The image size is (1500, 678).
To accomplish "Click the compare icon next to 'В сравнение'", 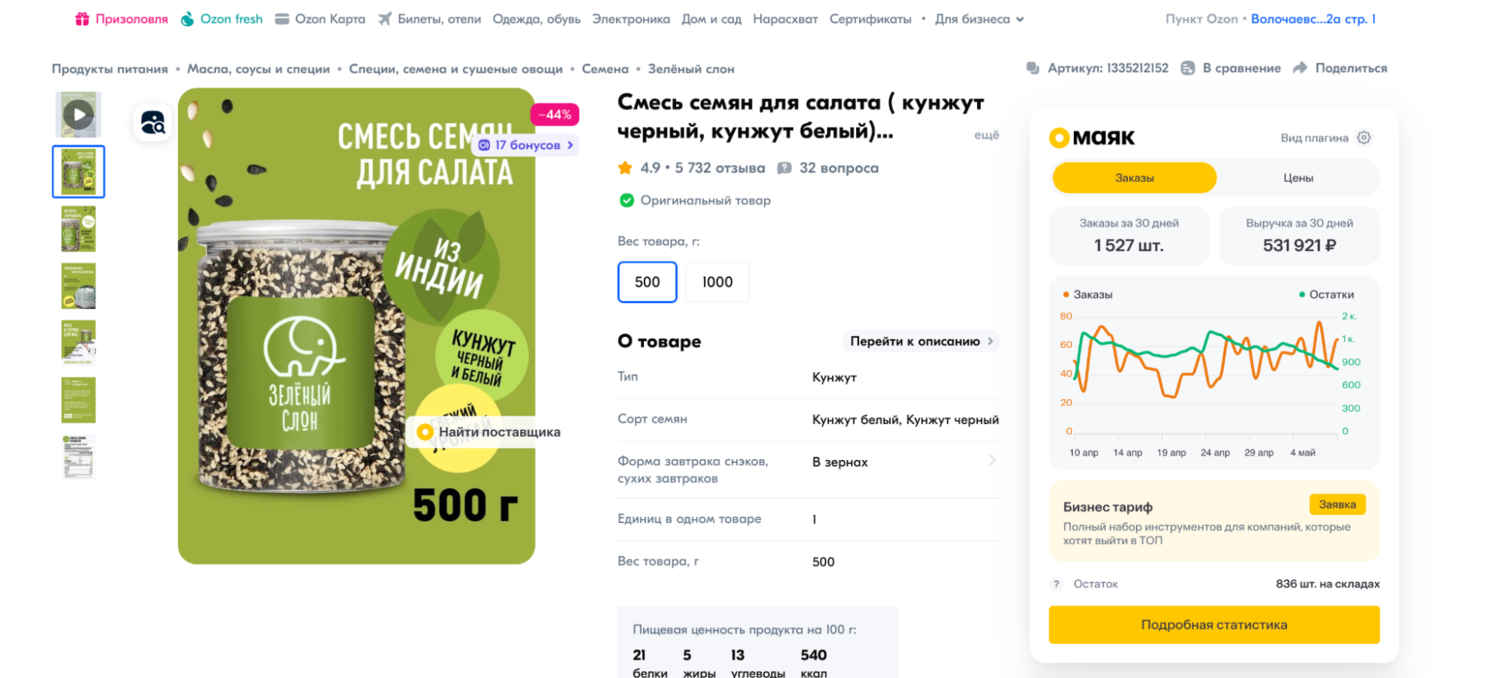I will 1188,68.
